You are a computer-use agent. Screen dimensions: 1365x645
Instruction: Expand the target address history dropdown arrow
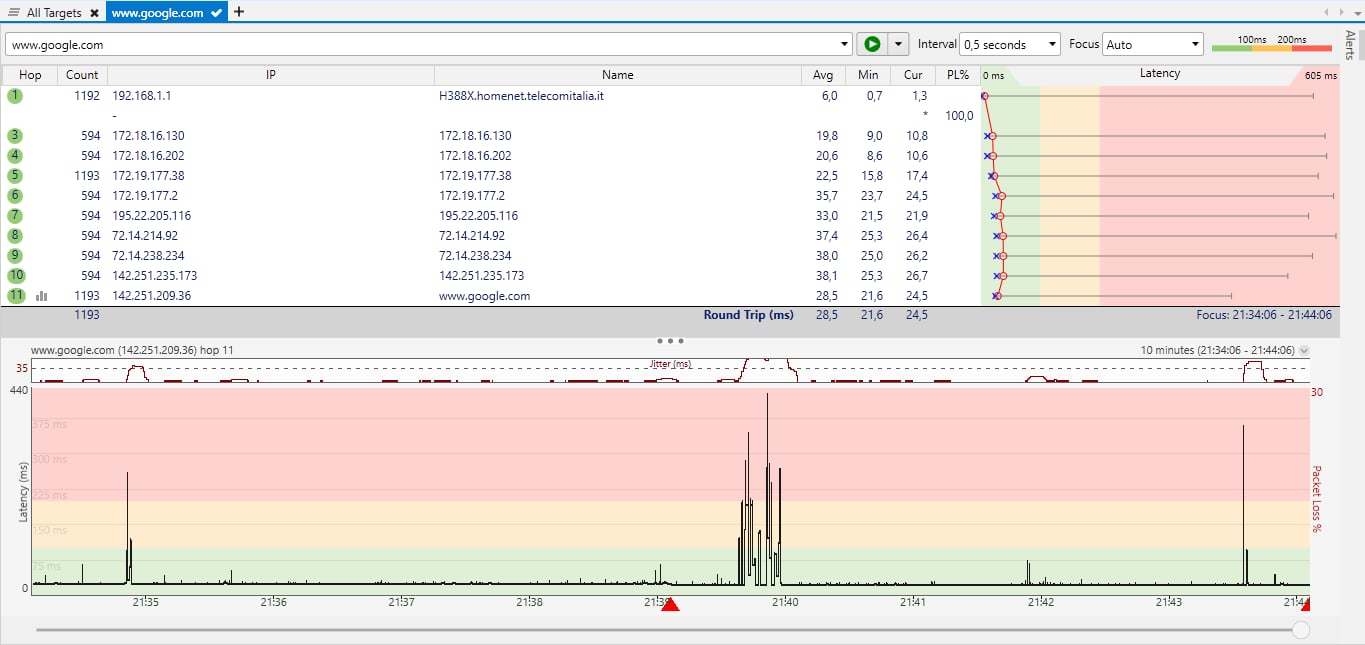pyautogui.click(x=846, y=44)
